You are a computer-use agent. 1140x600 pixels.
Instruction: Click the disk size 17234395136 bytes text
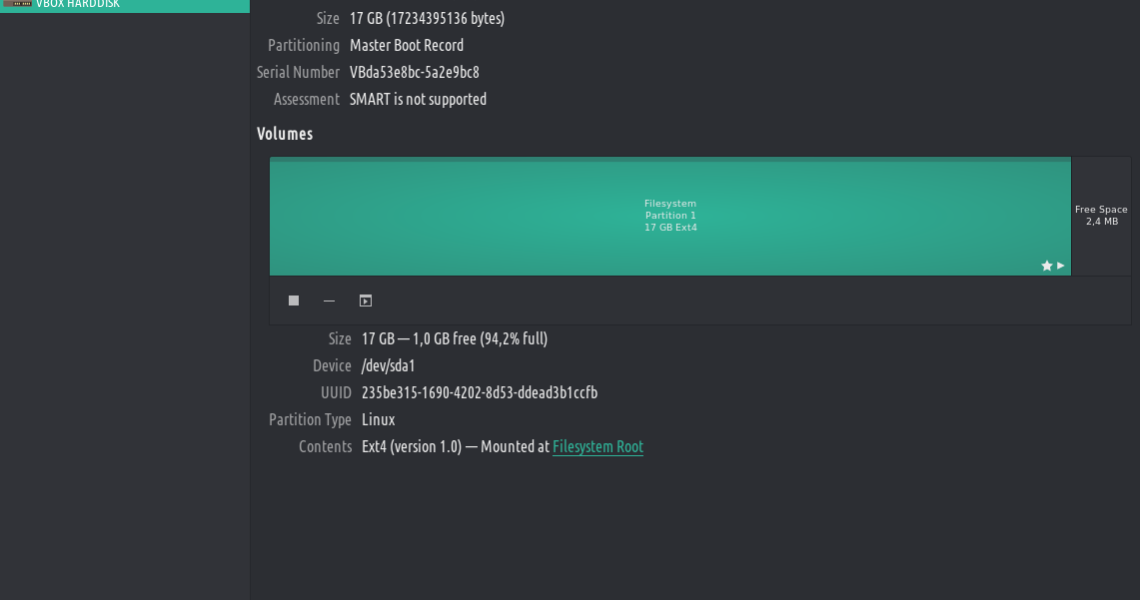coord(427,18)
